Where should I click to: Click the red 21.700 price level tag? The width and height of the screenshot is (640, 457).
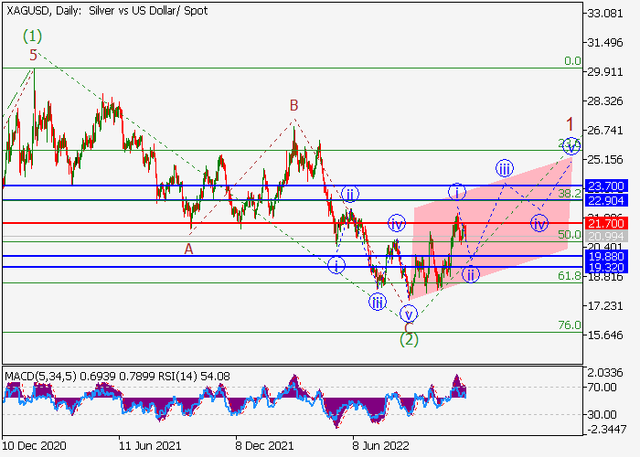608,222
